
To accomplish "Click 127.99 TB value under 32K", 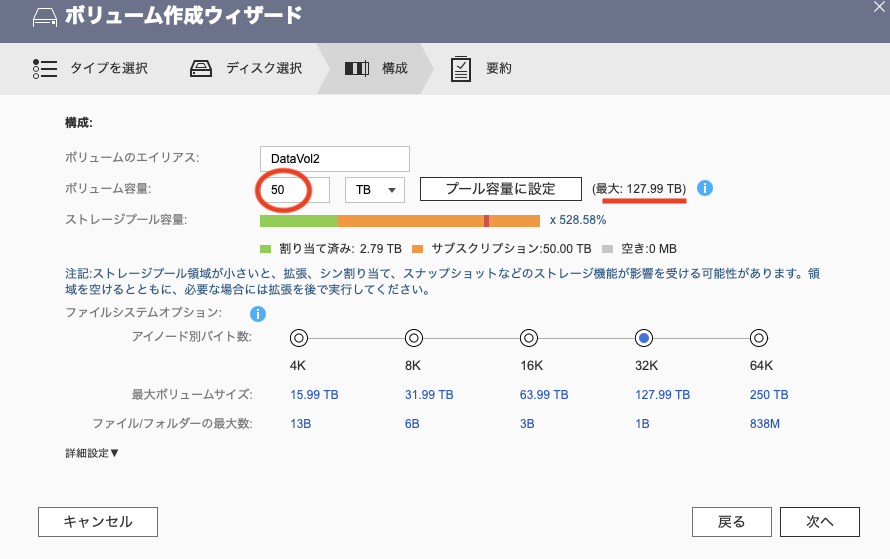I will (x=662, y=395).
